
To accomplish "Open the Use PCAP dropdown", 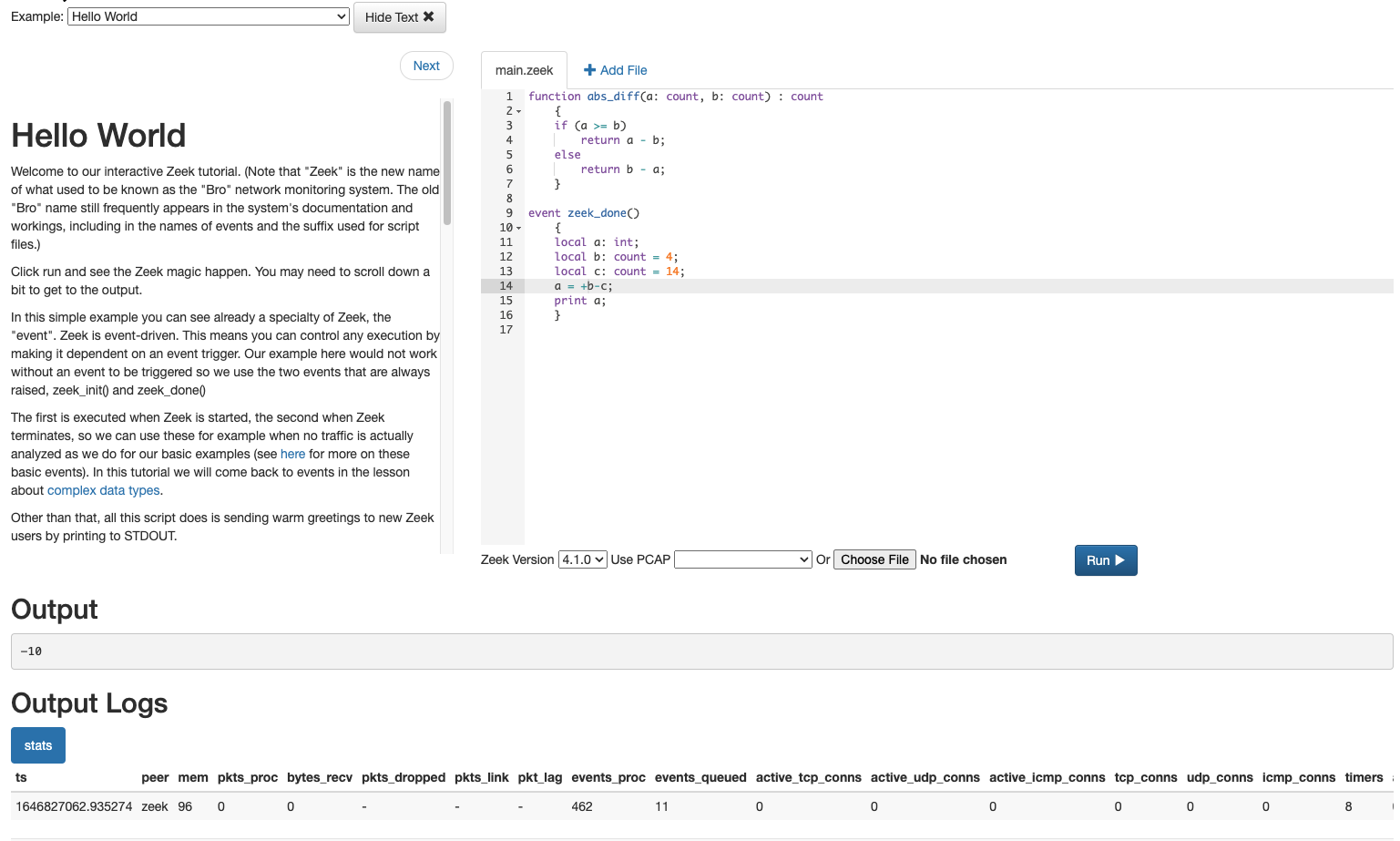I will [x=742, y=559].
